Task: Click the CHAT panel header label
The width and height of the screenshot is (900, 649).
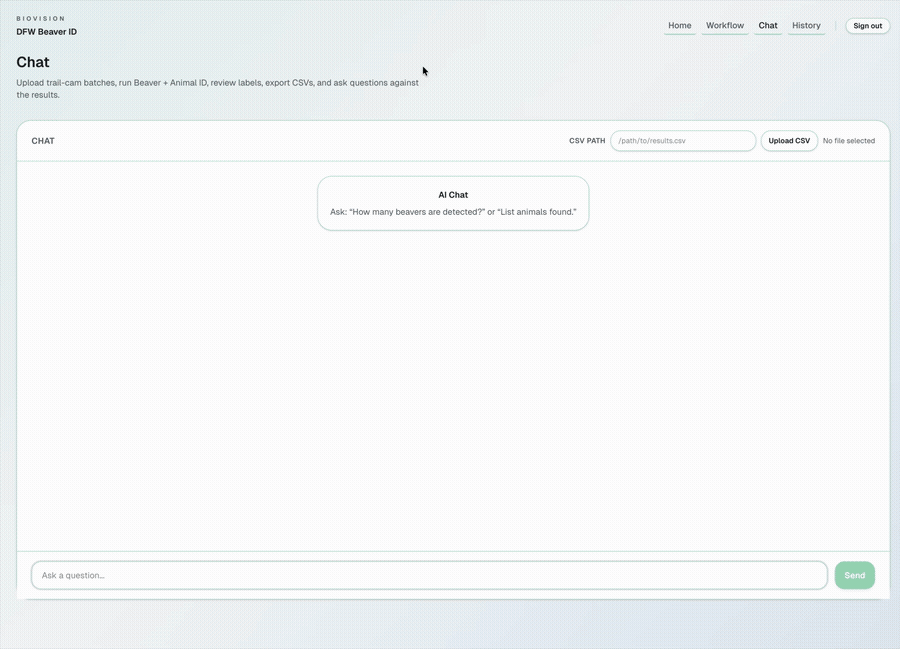Action: (x=42, y=140)
